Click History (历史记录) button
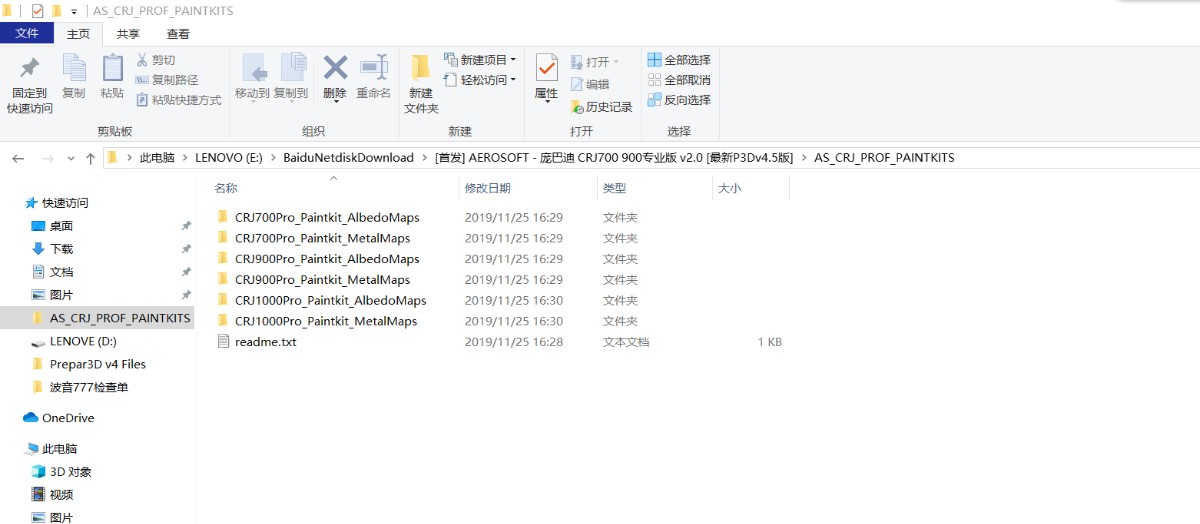 click(601, 107)
